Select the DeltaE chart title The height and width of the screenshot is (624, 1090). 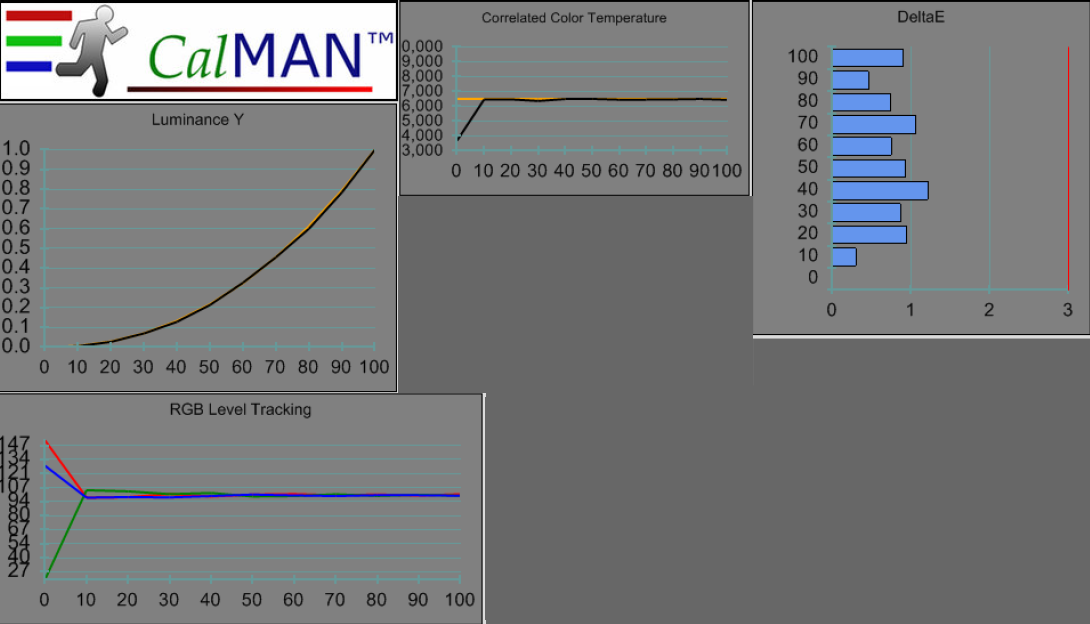coord(920,17)
